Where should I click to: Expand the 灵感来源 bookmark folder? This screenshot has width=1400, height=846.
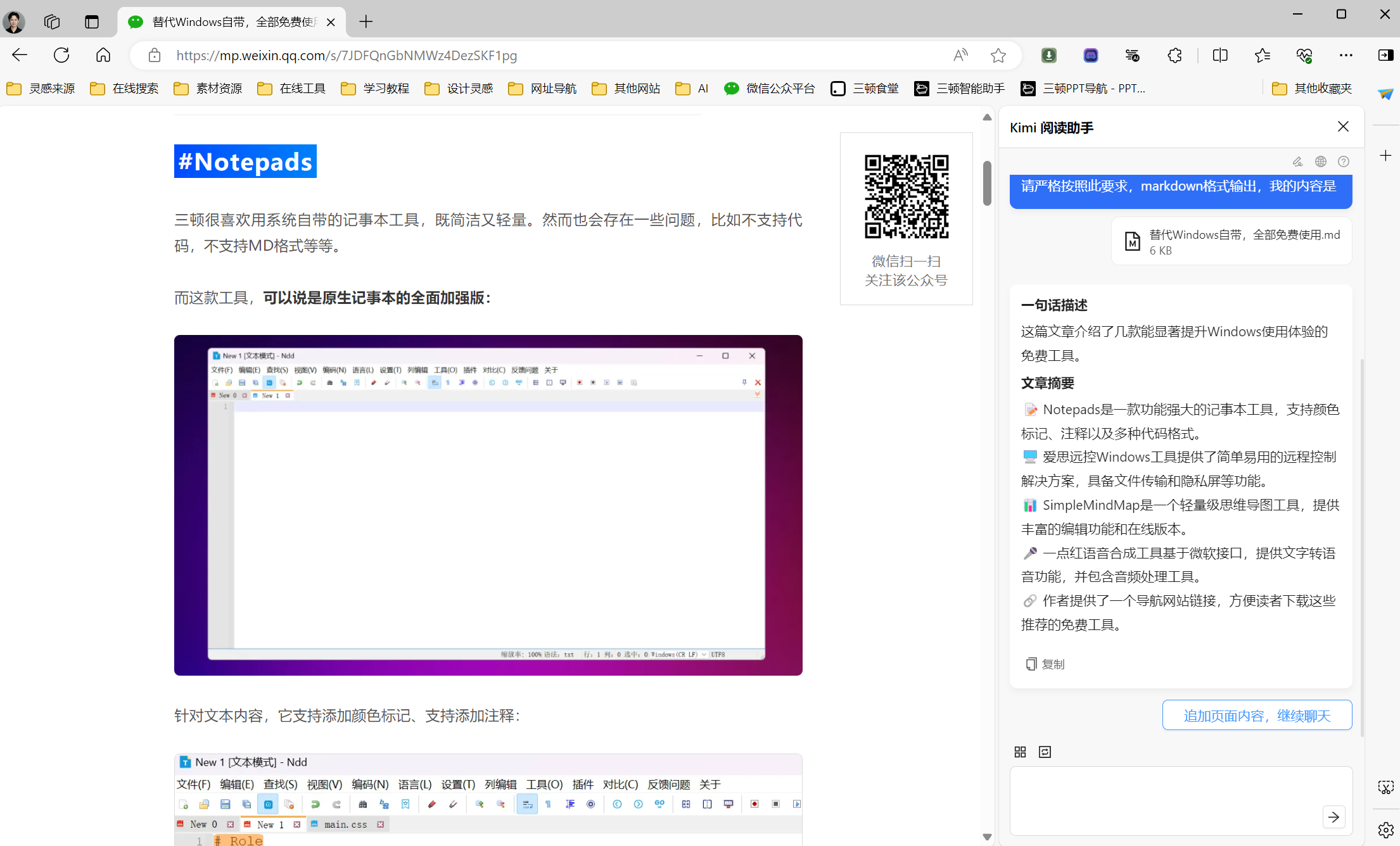pos(41,88)
